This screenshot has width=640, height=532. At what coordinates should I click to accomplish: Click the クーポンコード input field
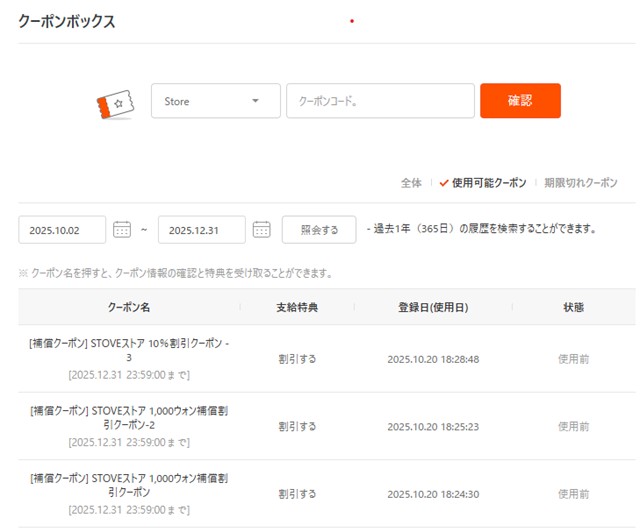tap(380, 101)
